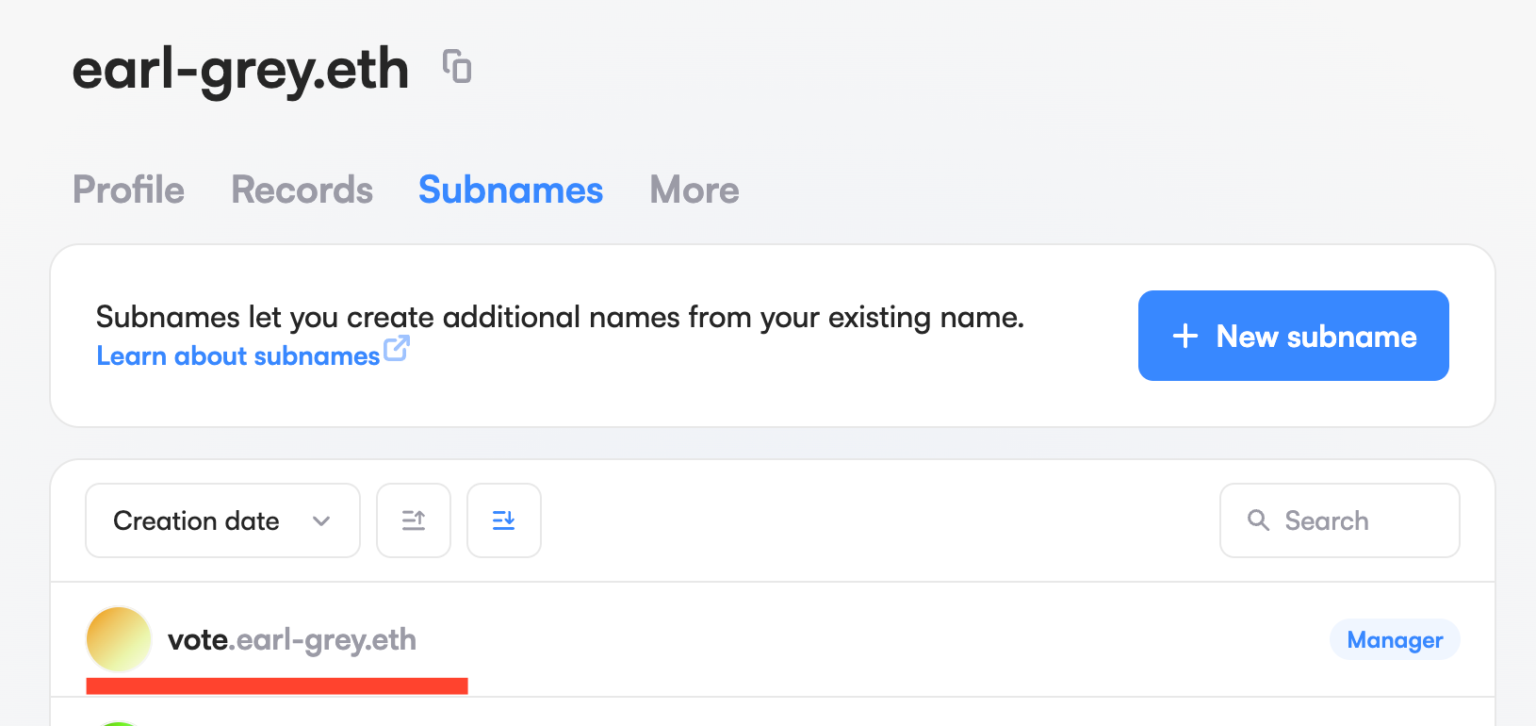
Task: Go to the More tab
Action: pyautogui.click(x=694, y=190)
